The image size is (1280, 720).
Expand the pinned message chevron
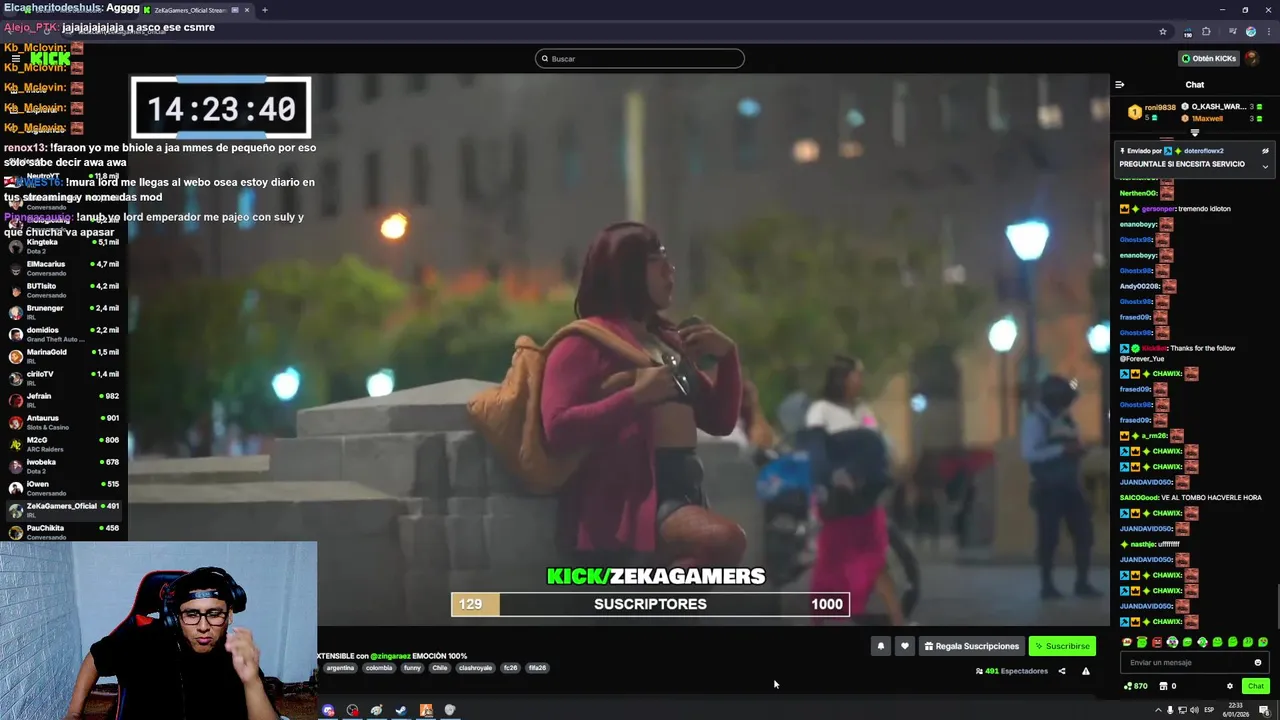pyautogui.click(x=1265, y=166)
